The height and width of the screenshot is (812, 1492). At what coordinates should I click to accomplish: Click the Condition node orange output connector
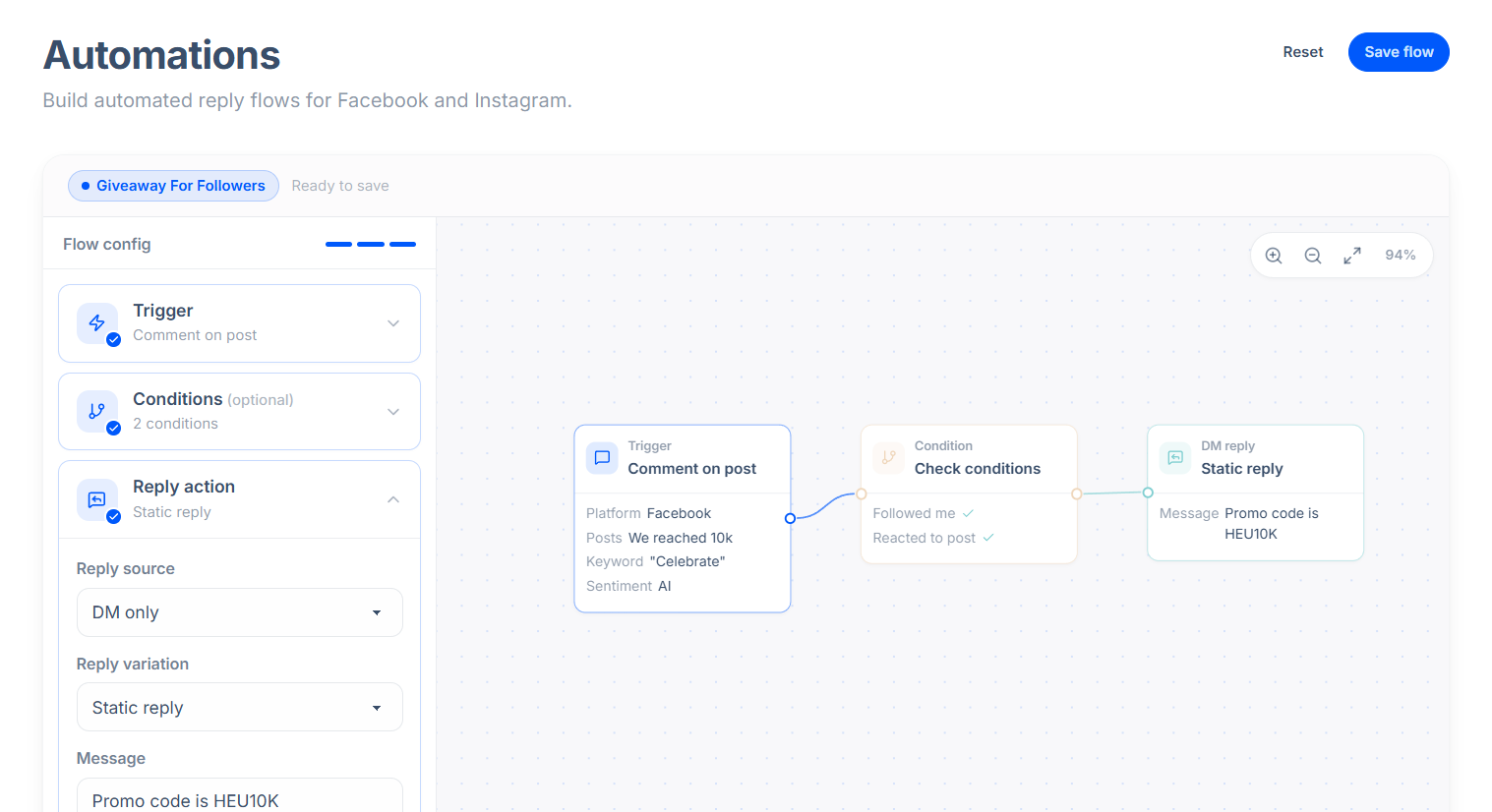coord(1077,493)
